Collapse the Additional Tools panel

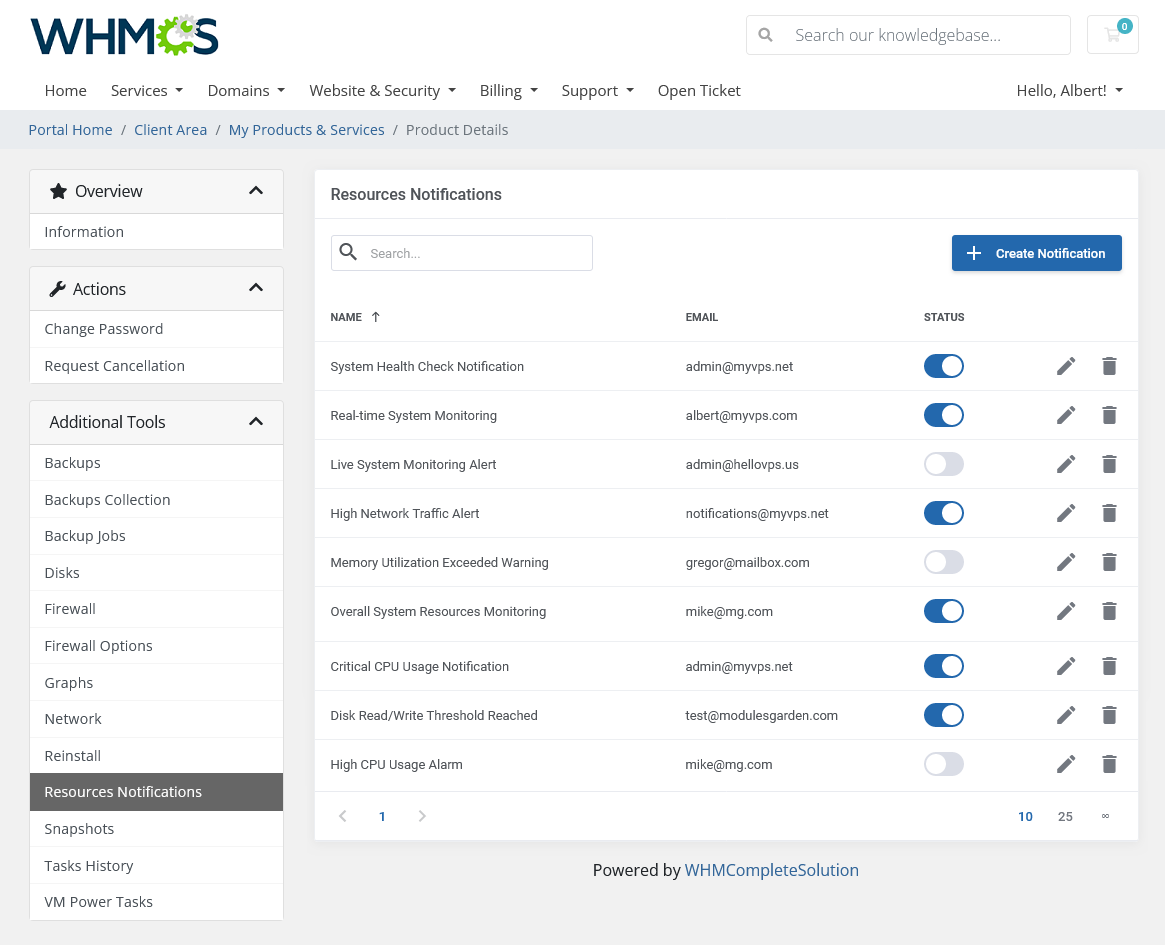(x=256, y=422)
